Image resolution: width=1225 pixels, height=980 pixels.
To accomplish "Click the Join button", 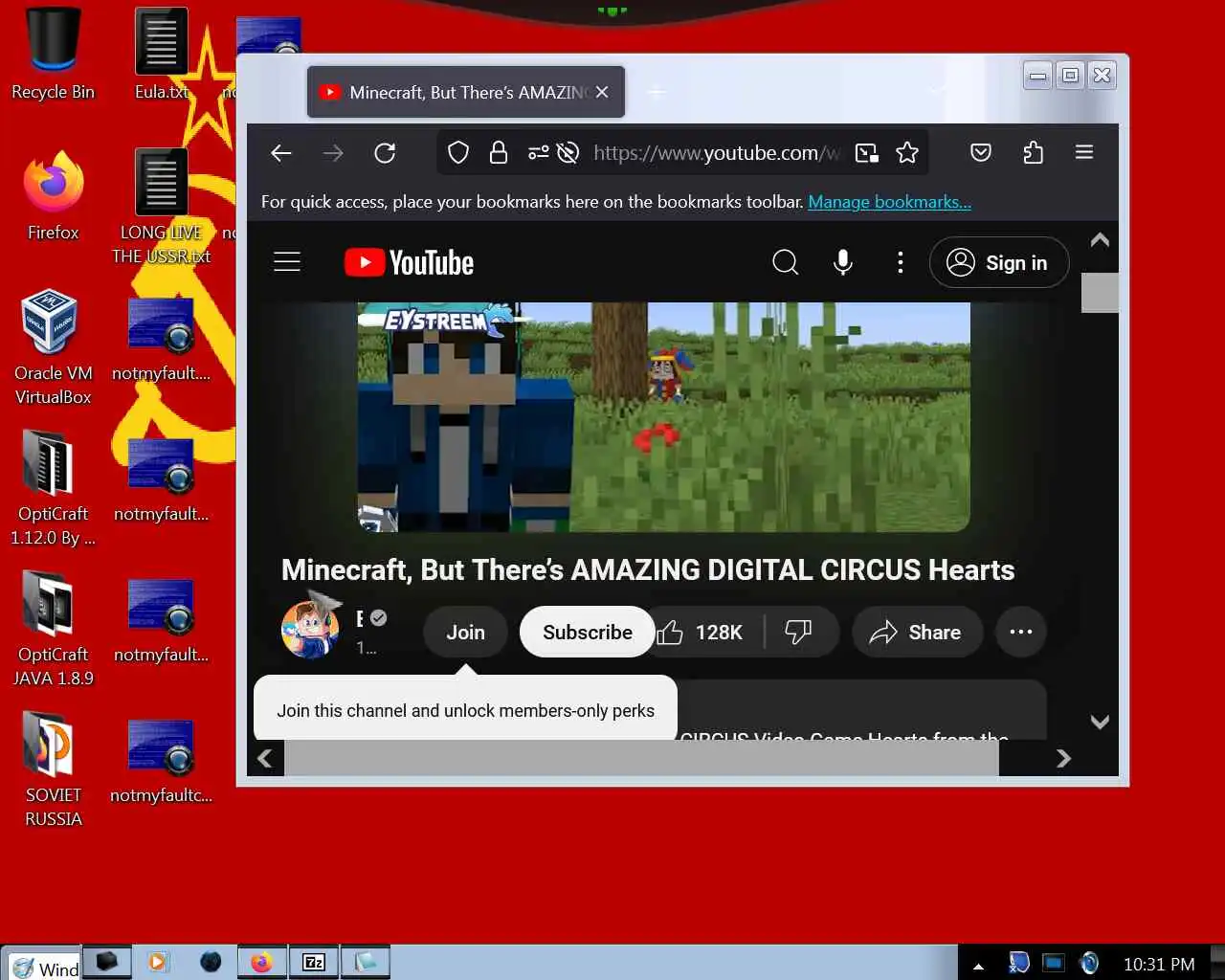I will [x=465, y=632].
